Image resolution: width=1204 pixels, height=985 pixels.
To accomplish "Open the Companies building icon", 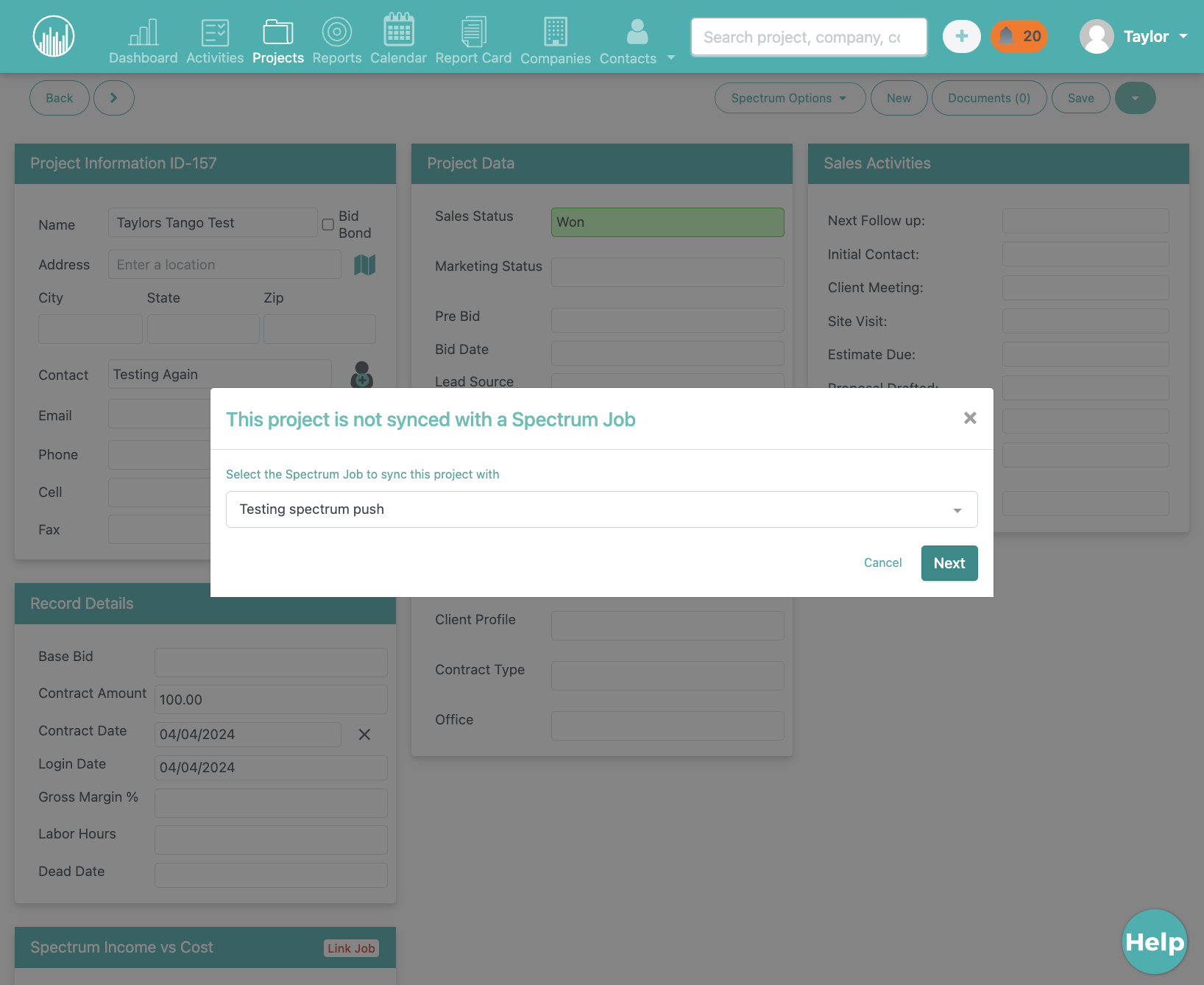I will [x=556, y=32].
